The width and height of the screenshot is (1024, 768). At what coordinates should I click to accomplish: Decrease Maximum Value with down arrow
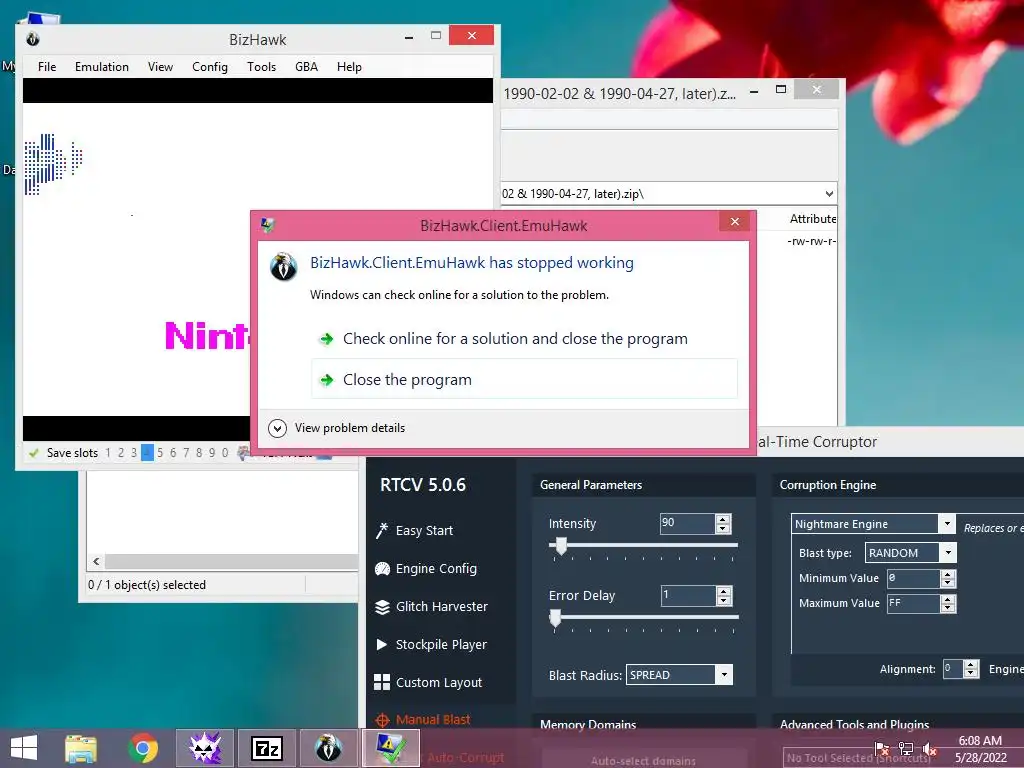click(948, 608)
